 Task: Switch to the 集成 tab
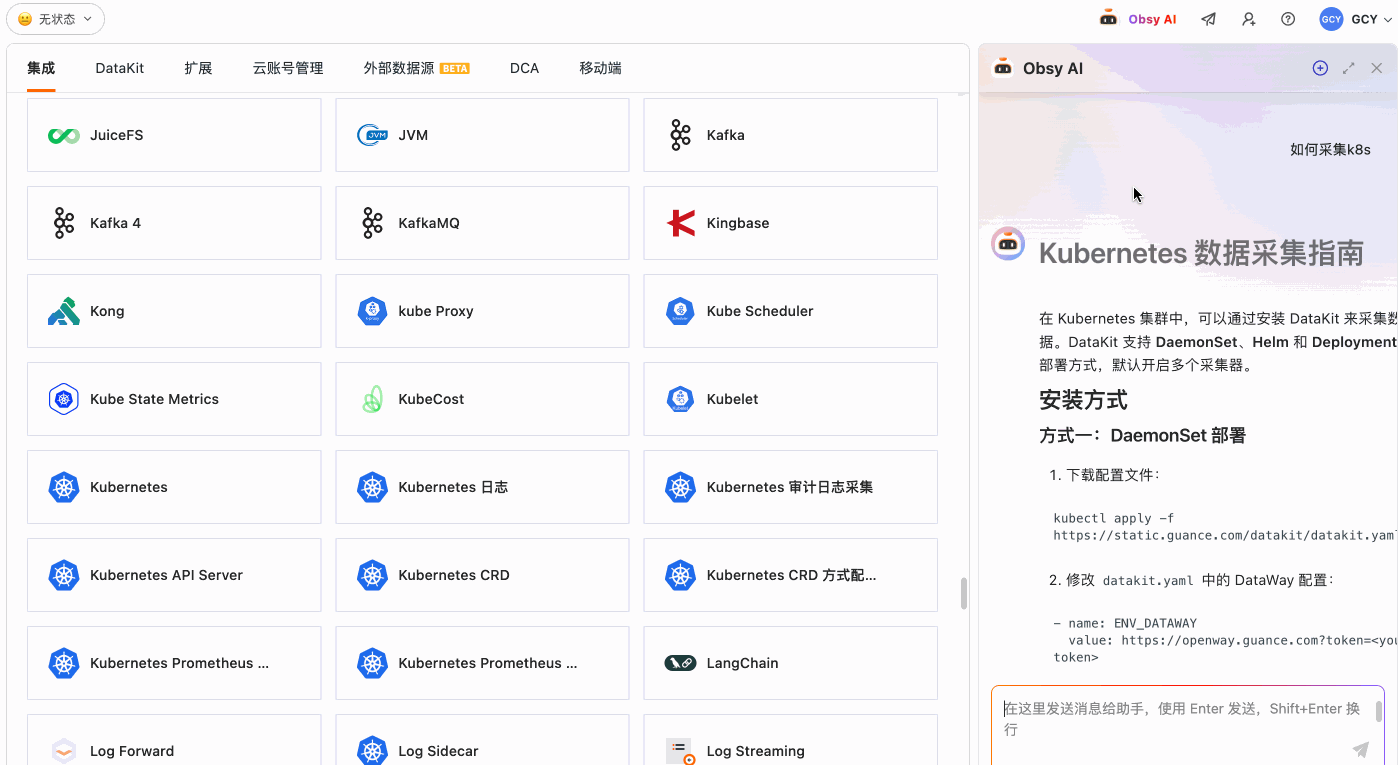click(41, 68)
